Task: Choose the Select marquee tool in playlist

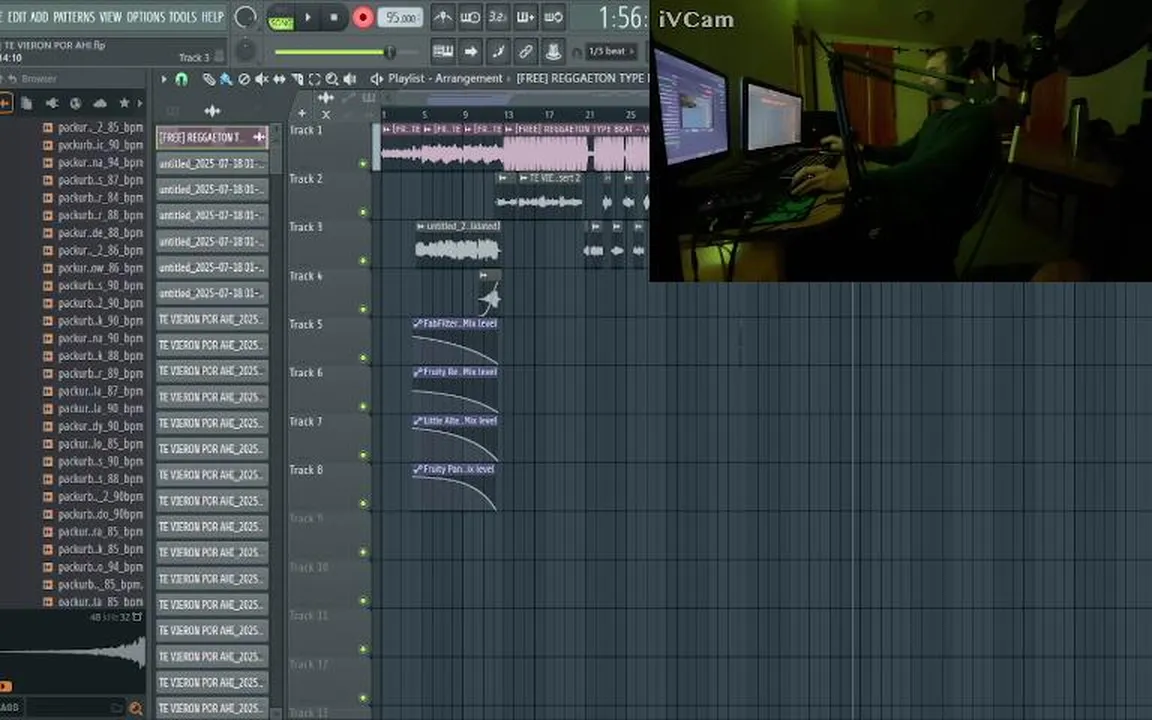Action: pyautogui.click(x=314, y=79)
